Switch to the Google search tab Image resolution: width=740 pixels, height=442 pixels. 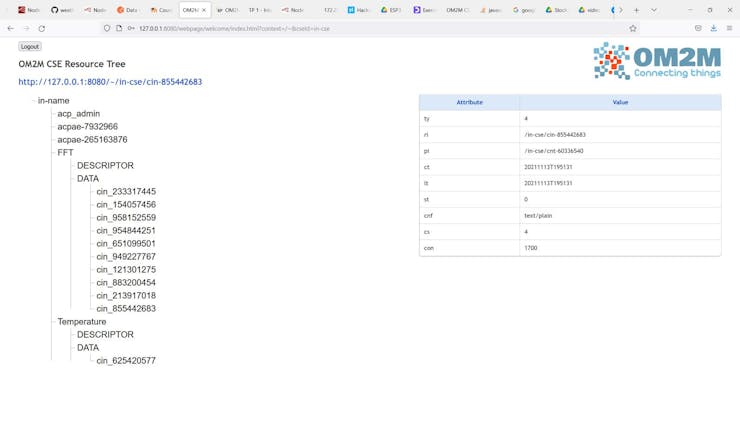pos(524,10)
